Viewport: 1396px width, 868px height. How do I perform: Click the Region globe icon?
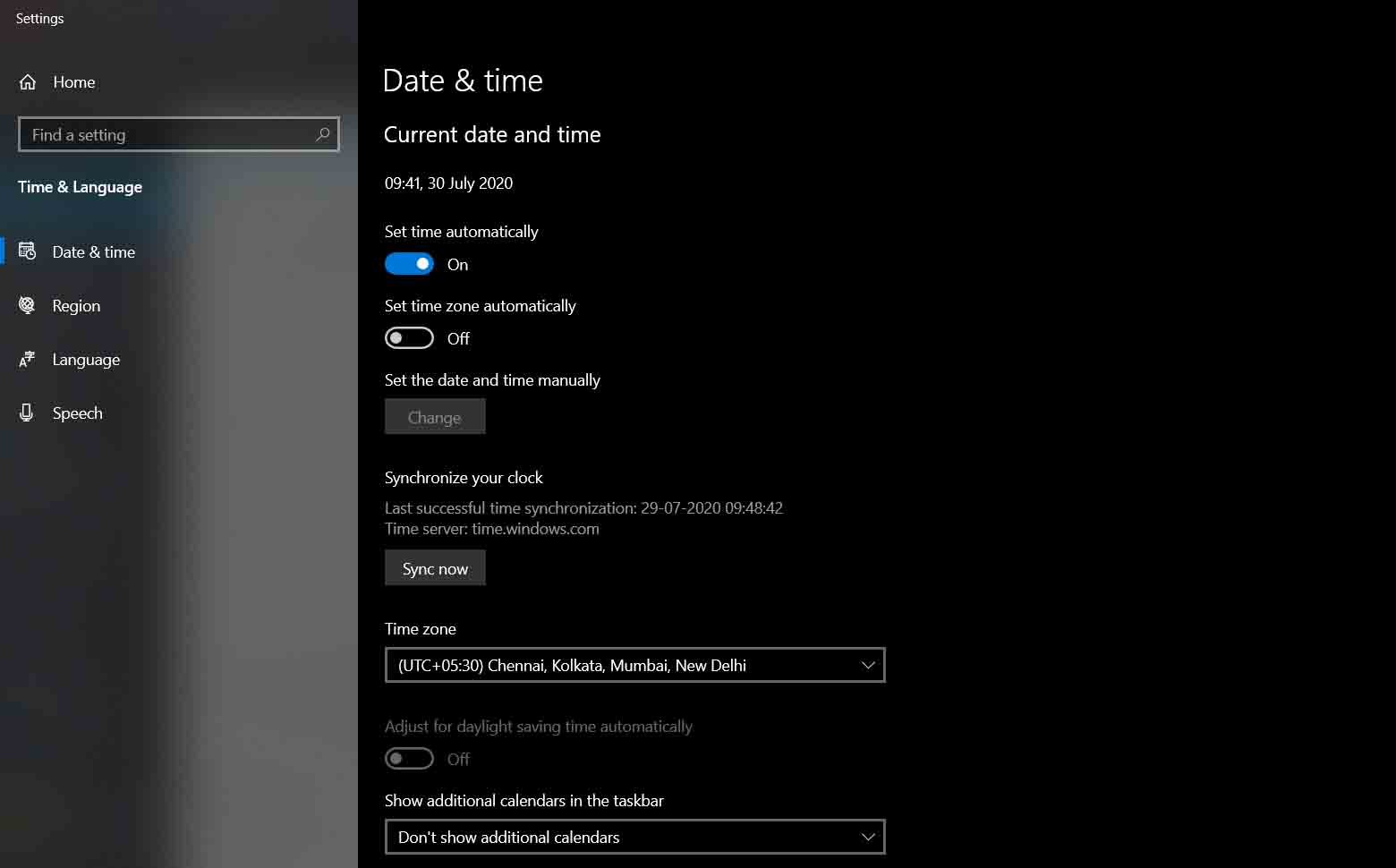tap(27, 305)
